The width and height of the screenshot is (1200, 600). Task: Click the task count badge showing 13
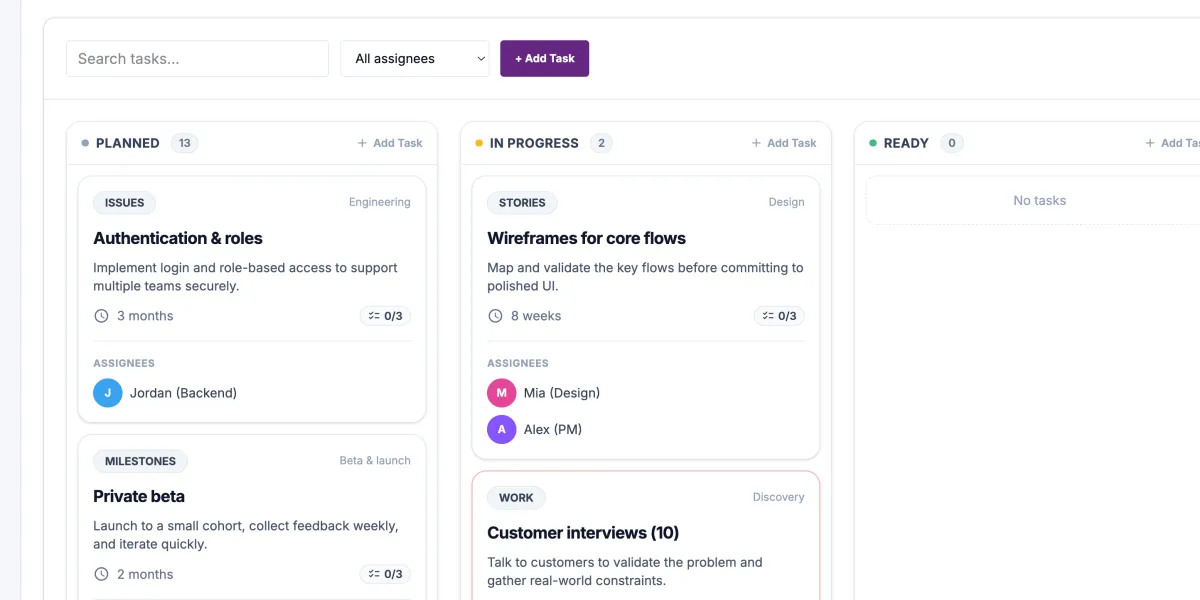[x=184, y=143]
